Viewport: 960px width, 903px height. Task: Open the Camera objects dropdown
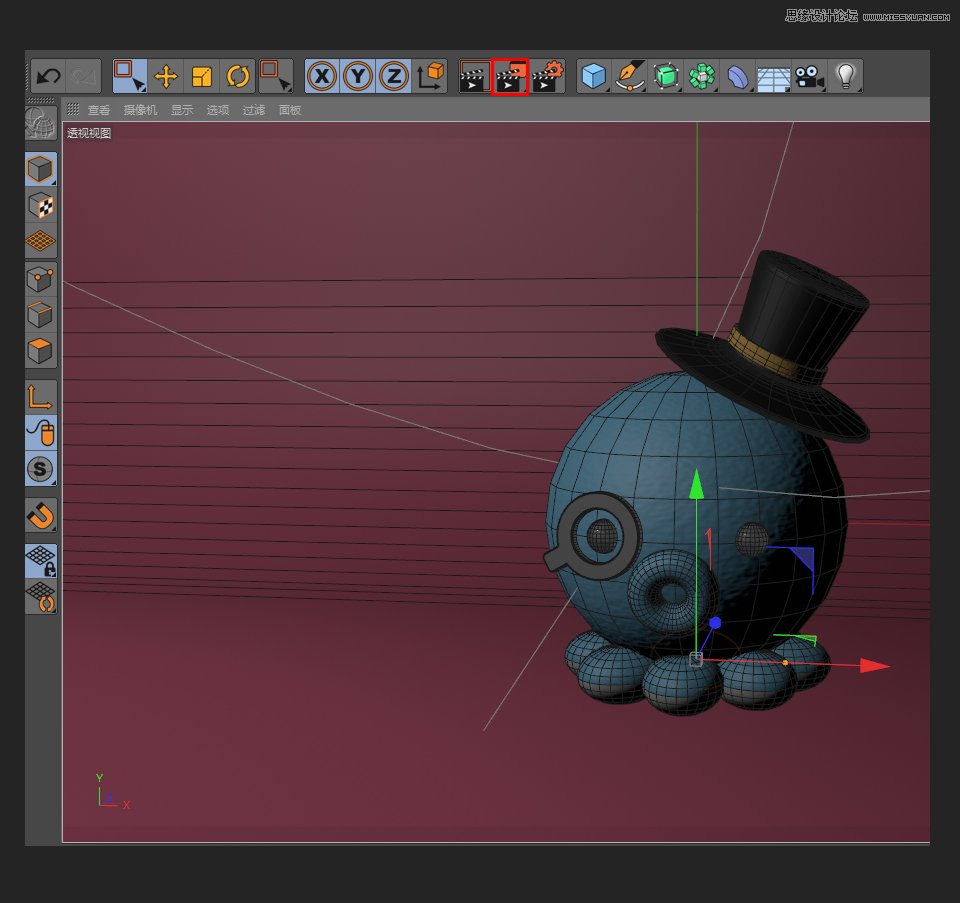(x=809, y=76)
